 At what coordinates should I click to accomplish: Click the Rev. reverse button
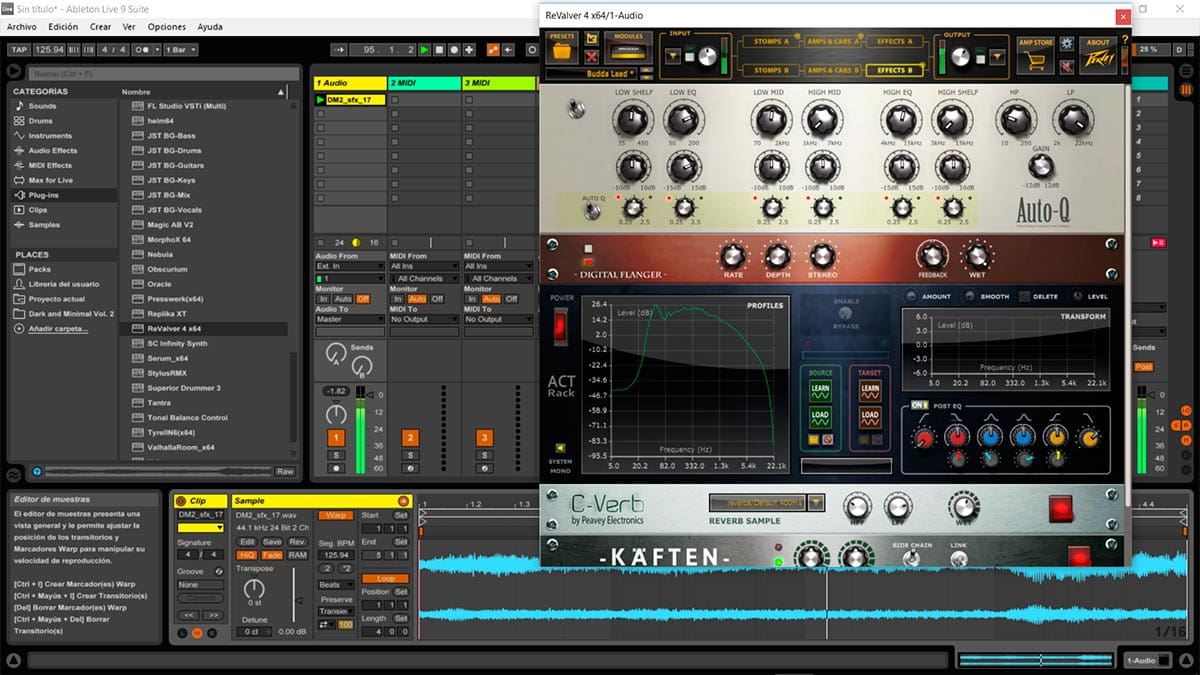pyautogui.click(x=297, y=542)
